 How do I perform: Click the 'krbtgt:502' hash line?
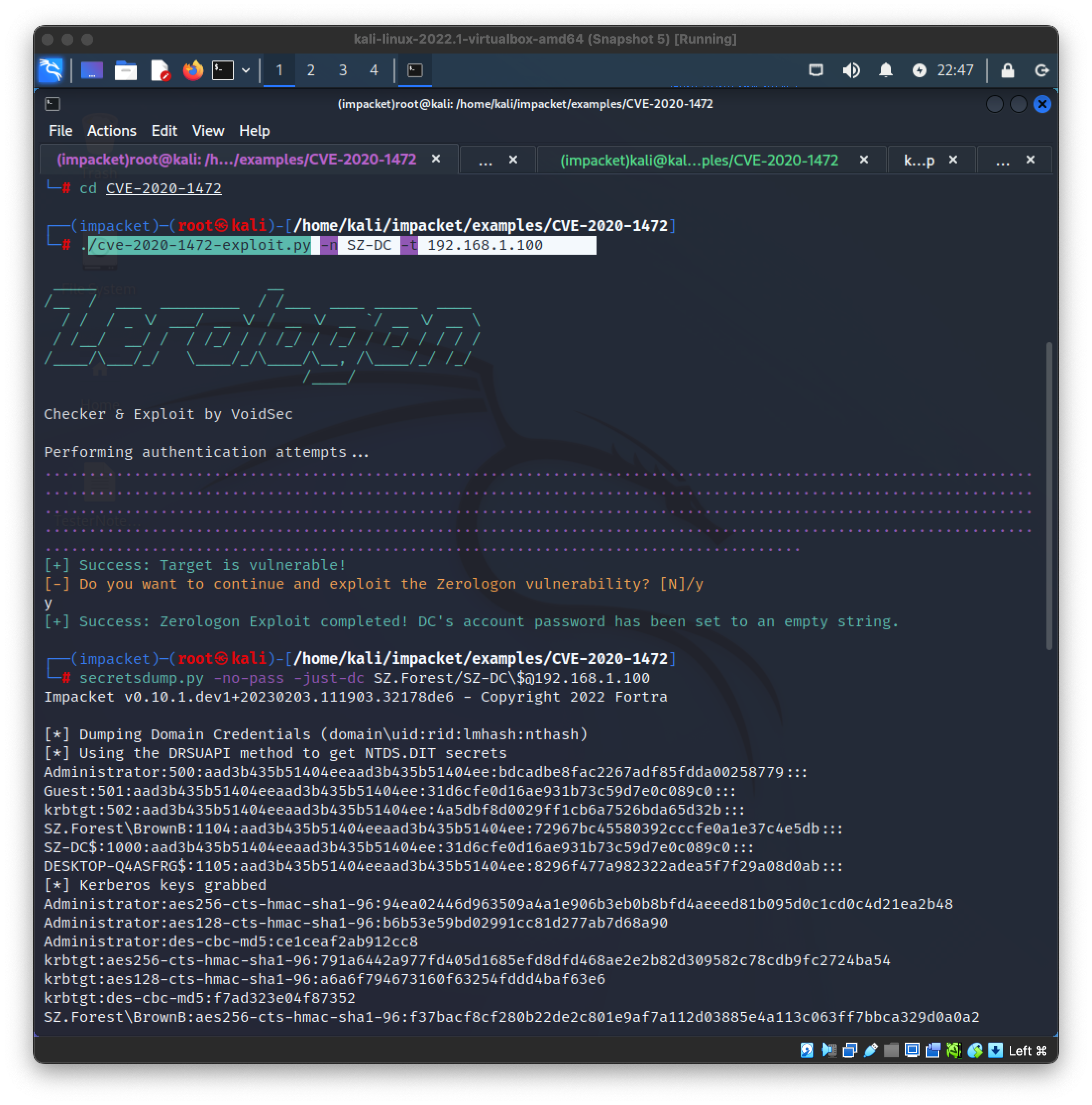[x=395, y=810]
